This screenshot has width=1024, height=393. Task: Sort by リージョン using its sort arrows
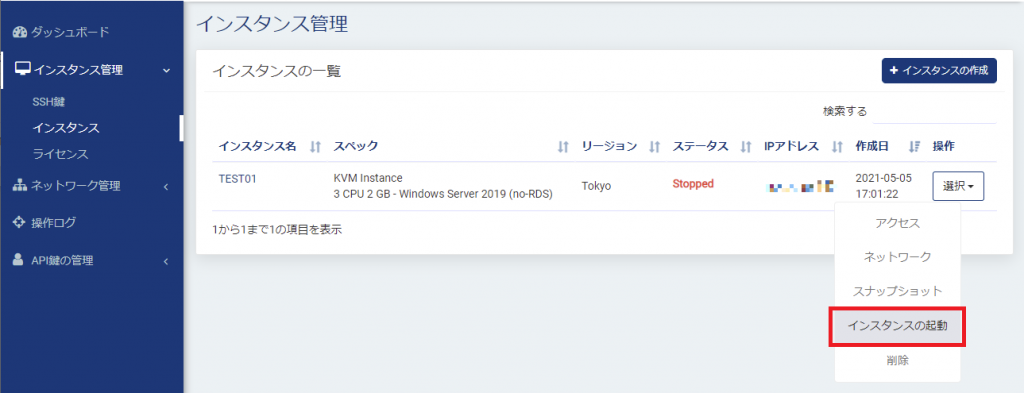tap(654, 147)
